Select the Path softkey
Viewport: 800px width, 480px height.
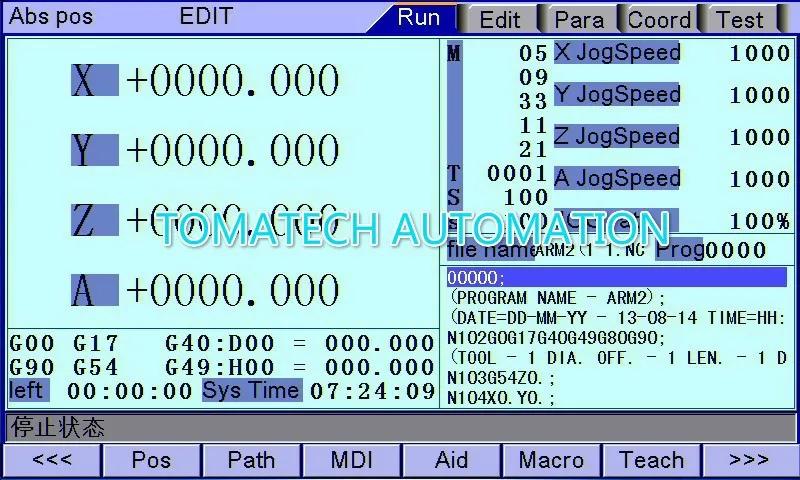(252, 460)
